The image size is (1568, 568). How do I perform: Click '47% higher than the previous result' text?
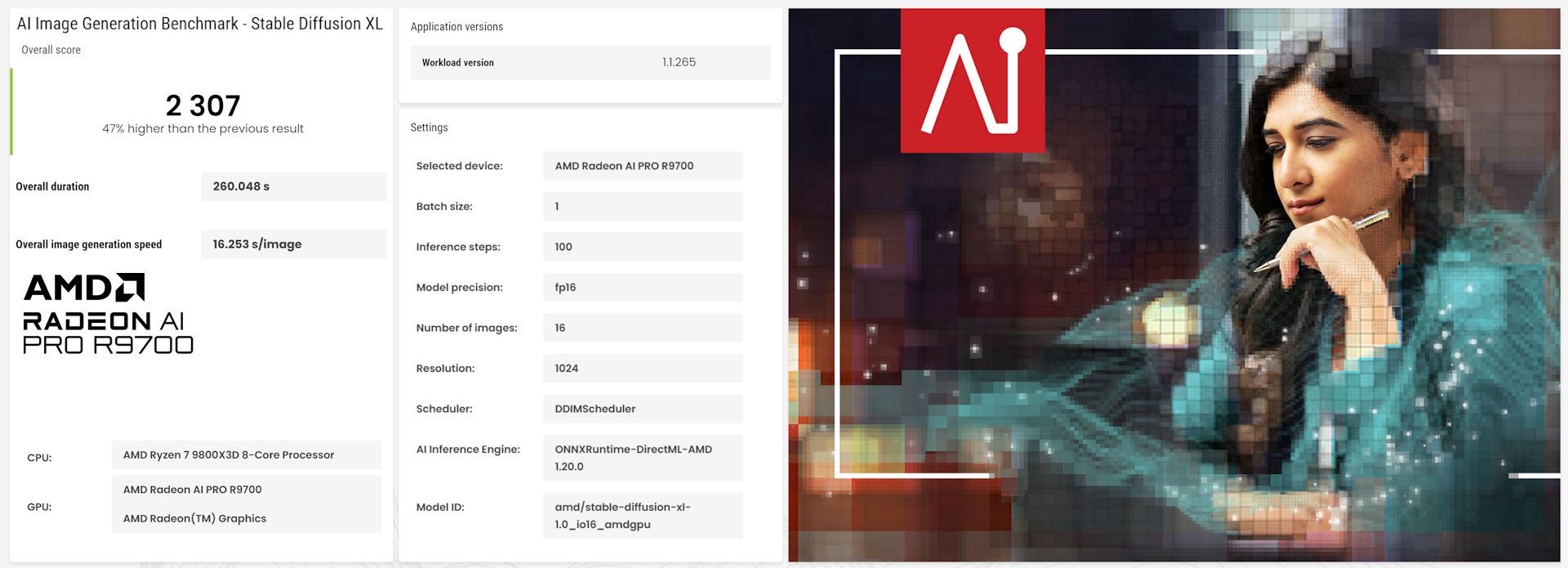(203, 128)
